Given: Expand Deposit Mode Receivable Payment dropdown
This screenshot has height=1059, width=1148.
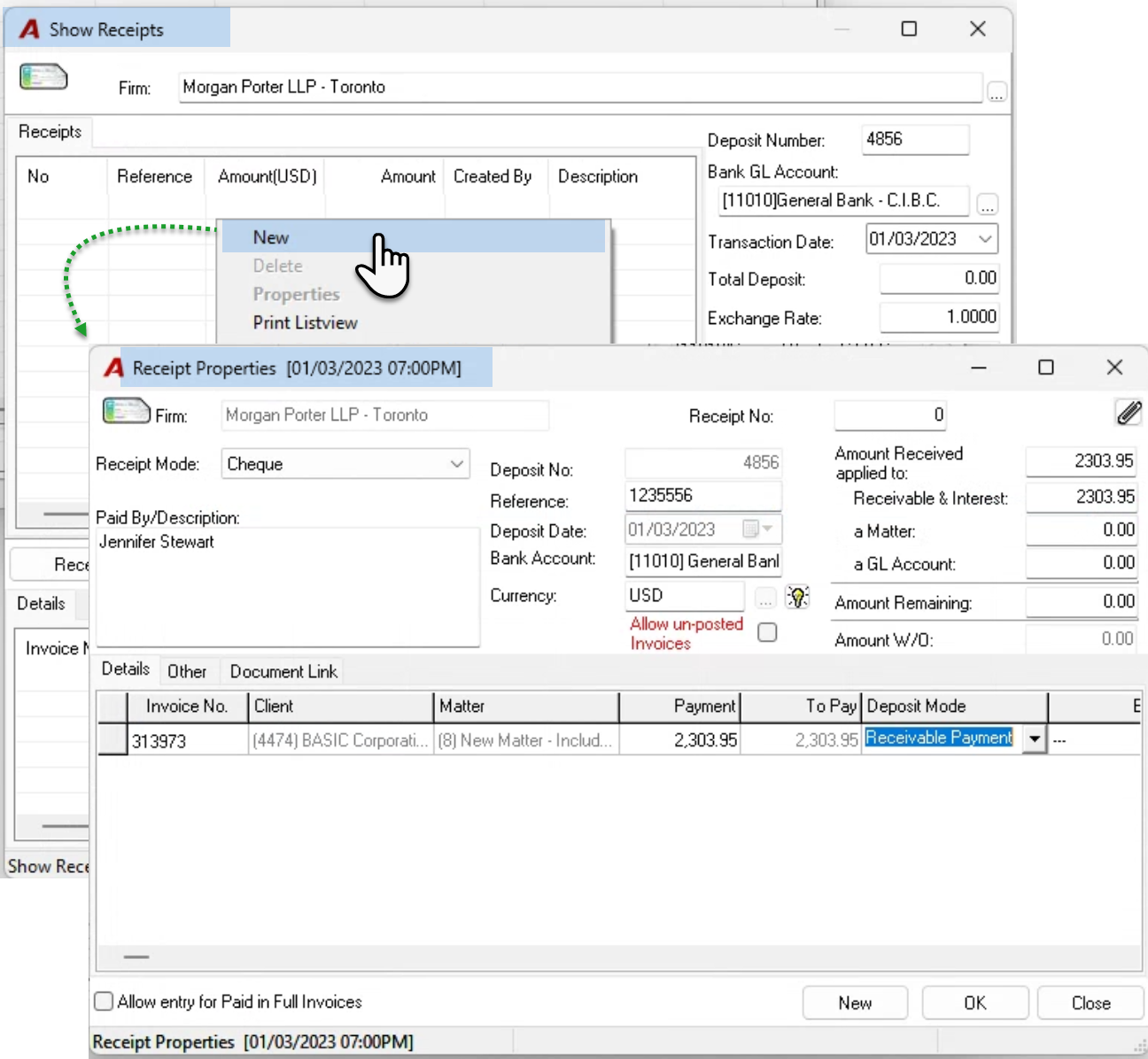Looking at the screenshot, I should pyautogui.click(x=1035, y=739).
